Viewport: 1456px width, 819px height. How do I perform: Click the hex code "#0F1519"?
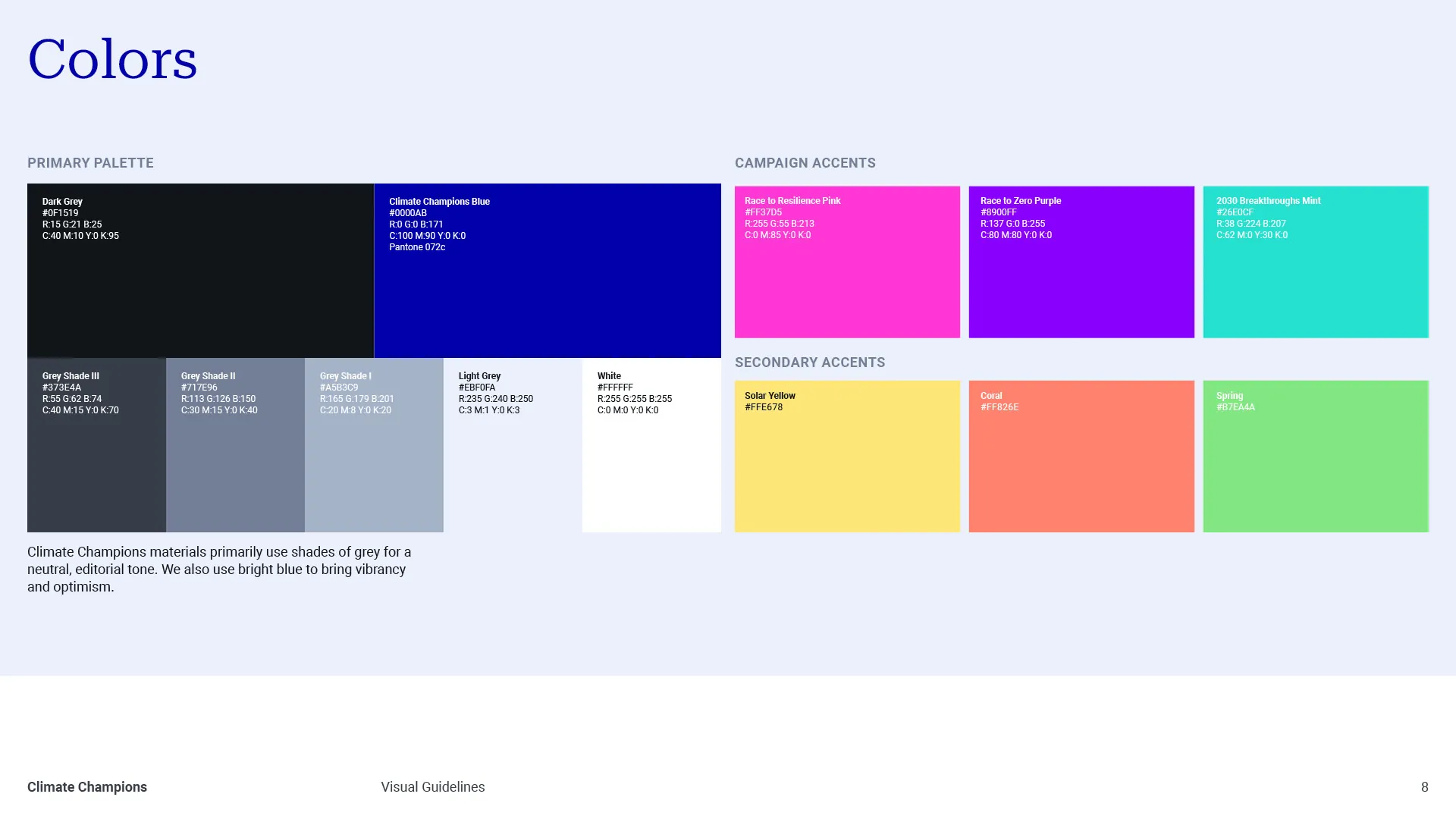(60, 213)
